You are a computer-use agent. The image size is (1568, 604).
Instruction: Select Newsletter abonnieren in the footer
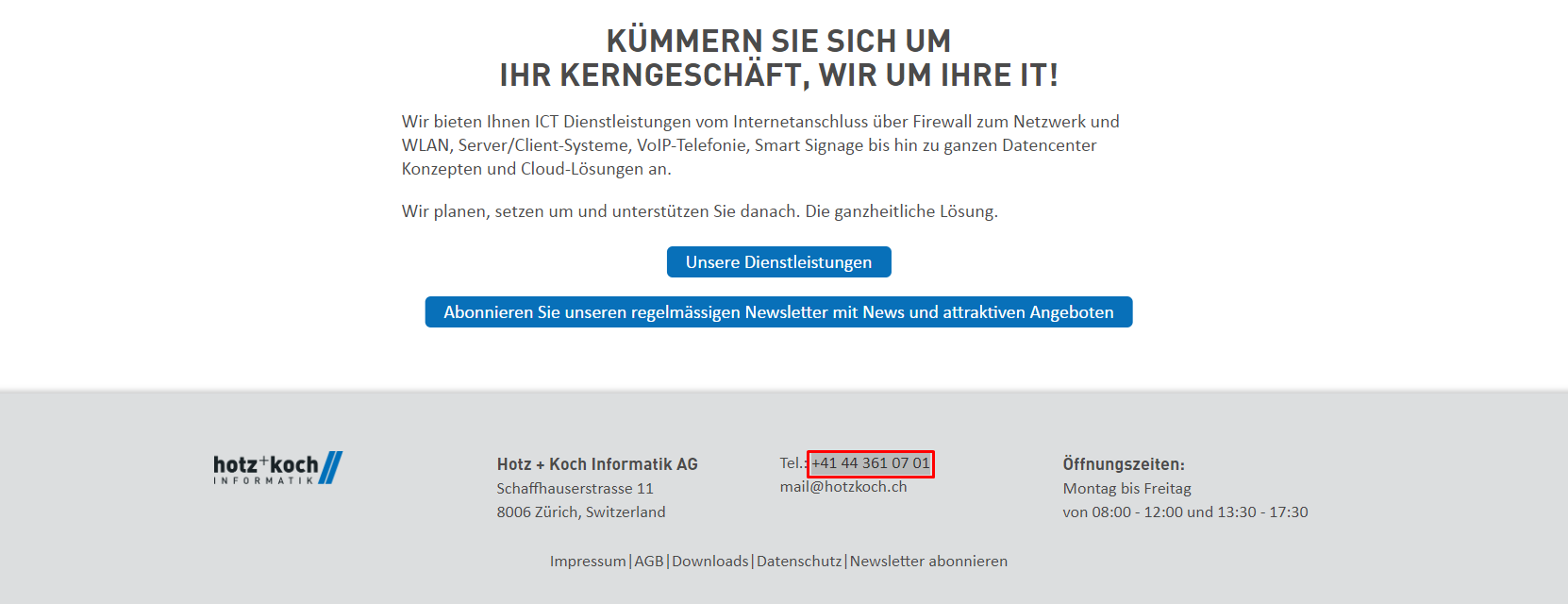coord(928,562)
